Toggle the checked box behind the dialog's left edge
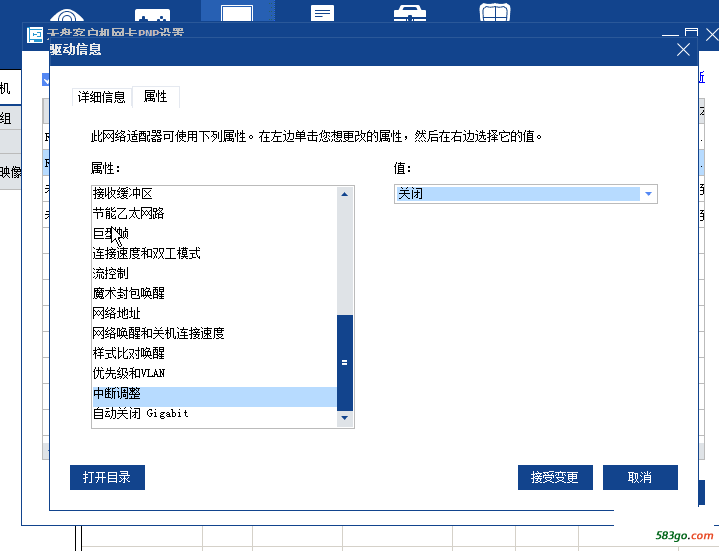Screen dimensions: 719x551 (46, 79)
